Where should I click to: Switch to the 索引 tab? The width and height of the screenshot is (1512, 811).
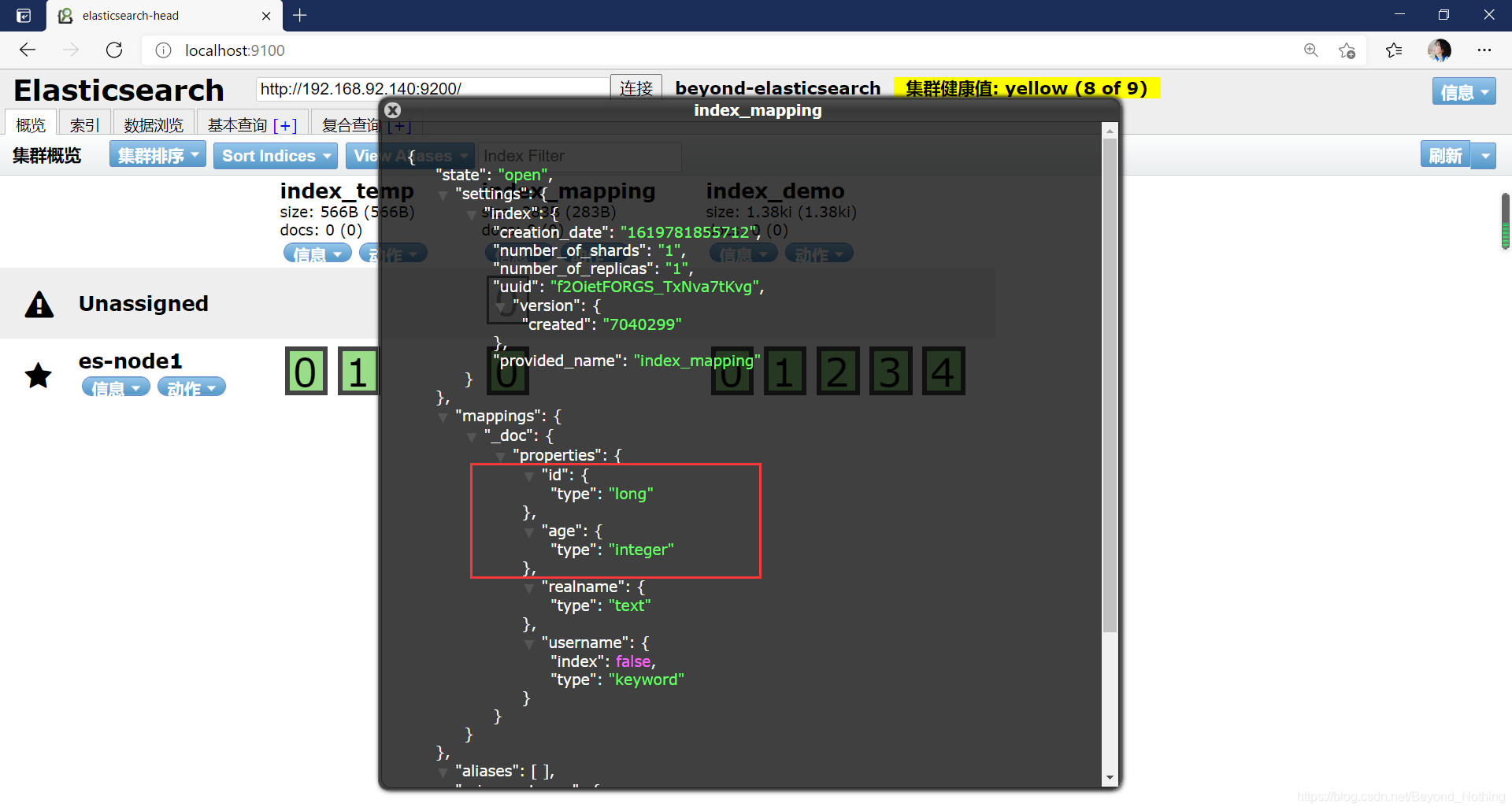pos(84,125)
